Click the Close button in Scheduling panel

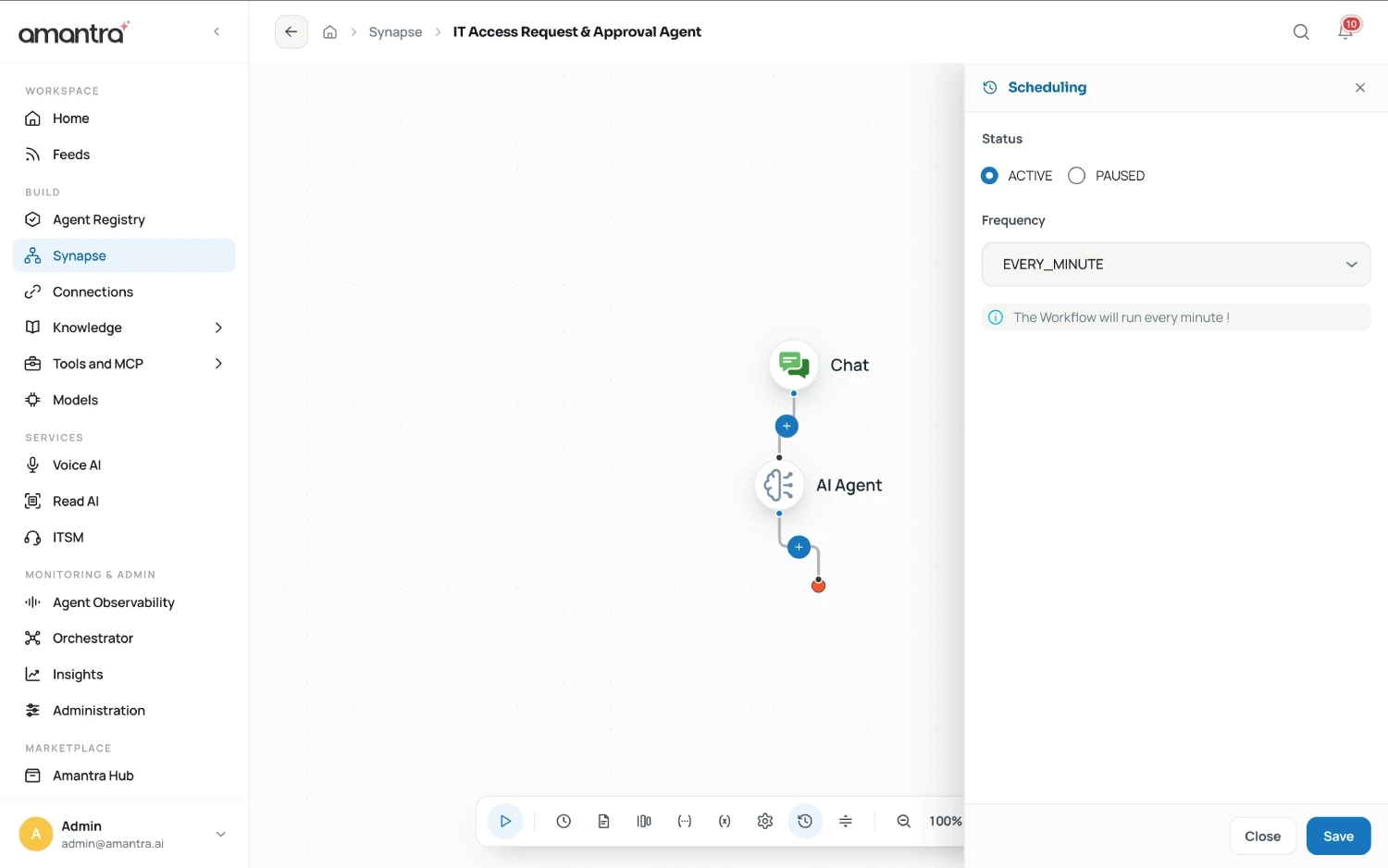pyautogui.click(x=1262, y=837)
